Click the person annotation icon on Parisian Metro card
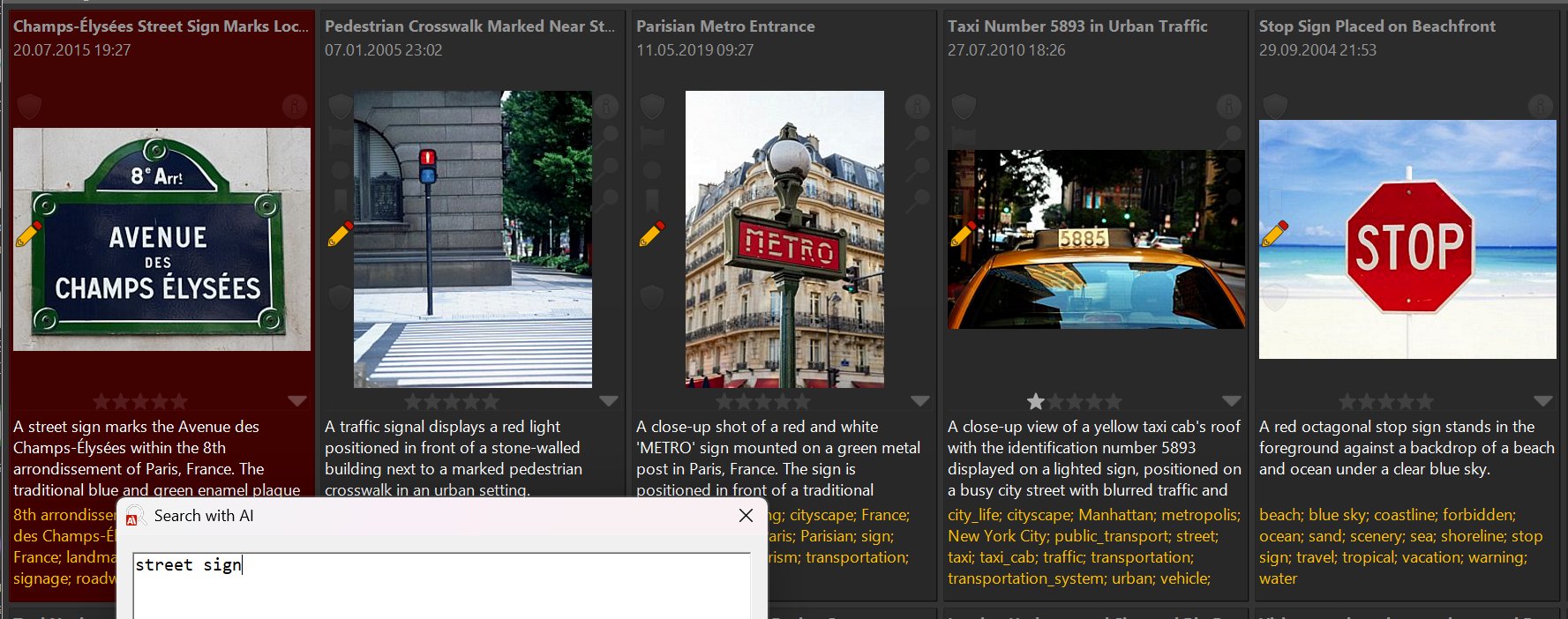Image resolution: width=1568 pixels, height=619 pixels. tap(918, 107)
